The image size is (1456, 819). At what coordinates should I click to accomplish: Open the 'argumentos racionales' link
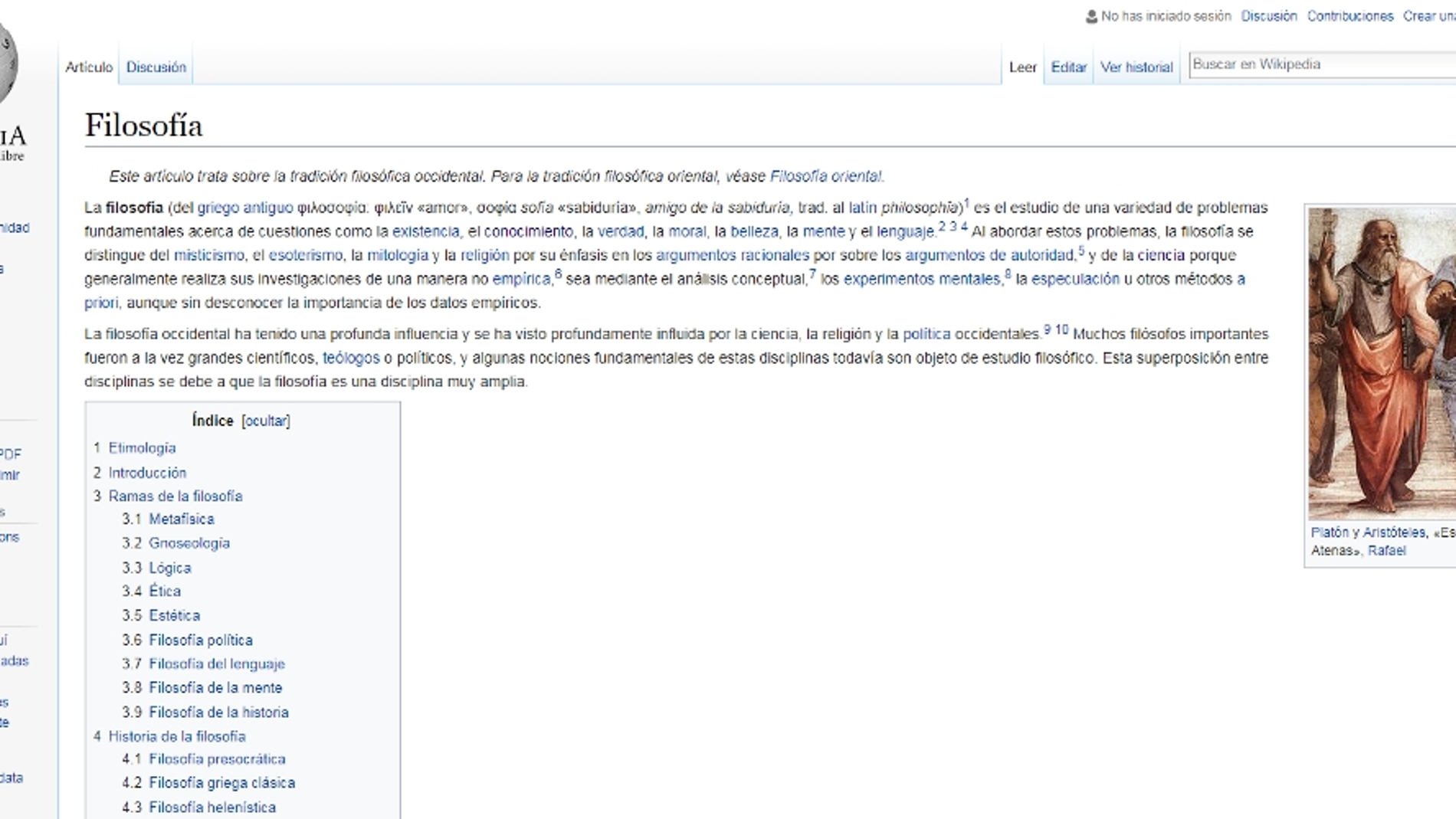coord(733,255)
